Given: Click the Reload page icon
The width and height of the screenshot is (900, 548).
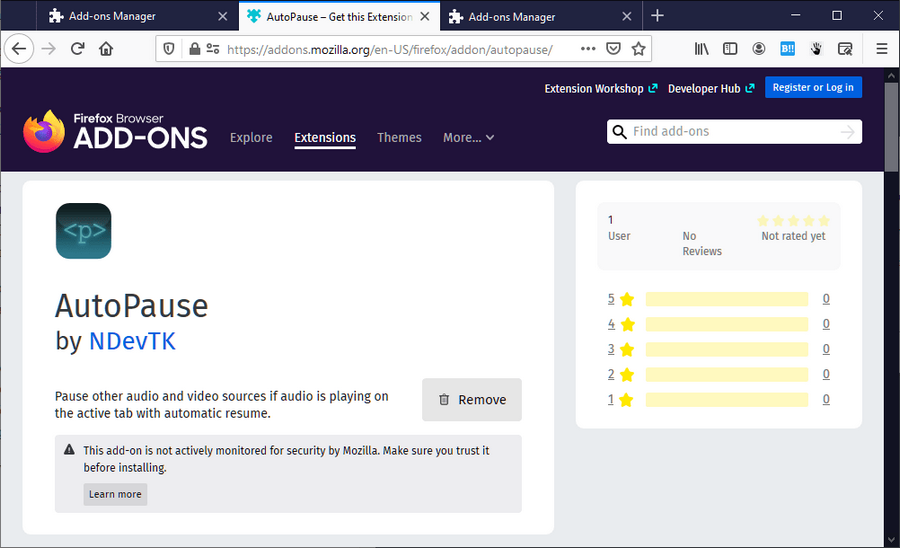Looking at the screenshot, I should coord(77,49).
